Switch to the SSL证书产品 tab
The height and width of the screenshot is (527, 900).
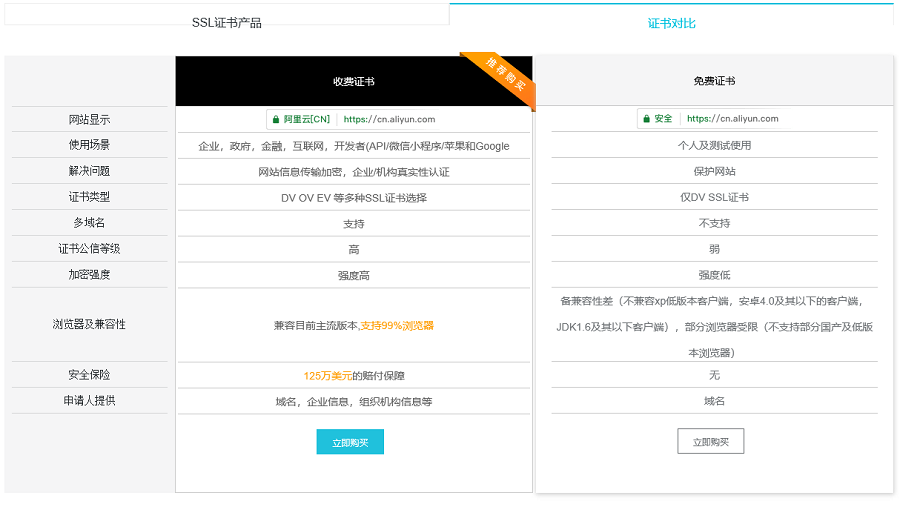pos(227,23)
